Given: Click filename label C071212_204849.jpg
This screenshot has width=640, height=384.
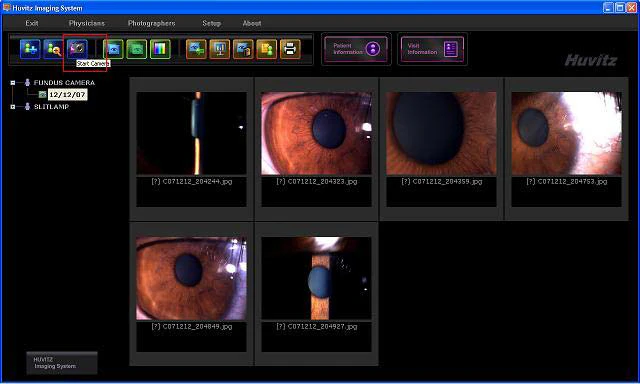Looking at the screenshot, I should tap(192, 326).
